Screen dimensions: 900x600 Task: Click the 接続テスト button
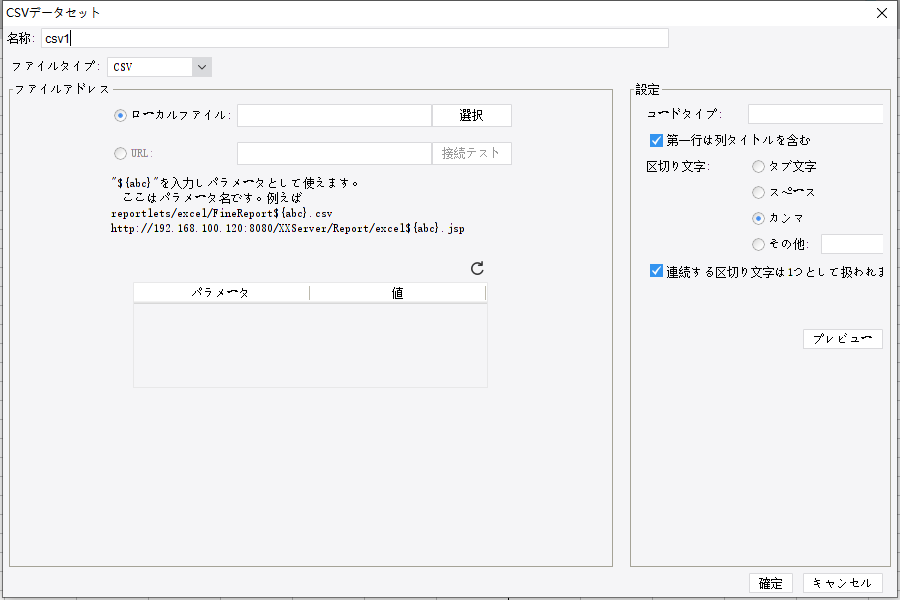(470, 152)
